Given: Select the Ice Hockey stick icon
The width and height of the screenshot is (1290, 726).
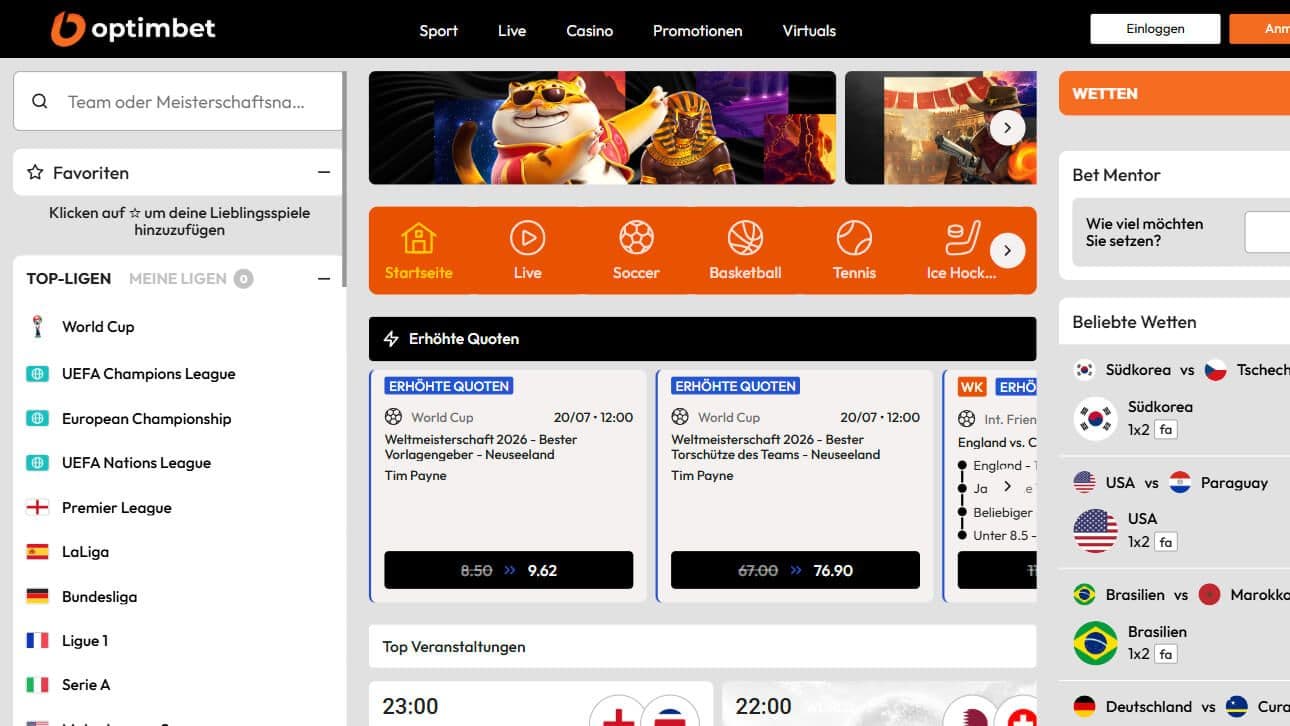Looking at the screenshot, I should pyautogui.click(x=962, y=238).
